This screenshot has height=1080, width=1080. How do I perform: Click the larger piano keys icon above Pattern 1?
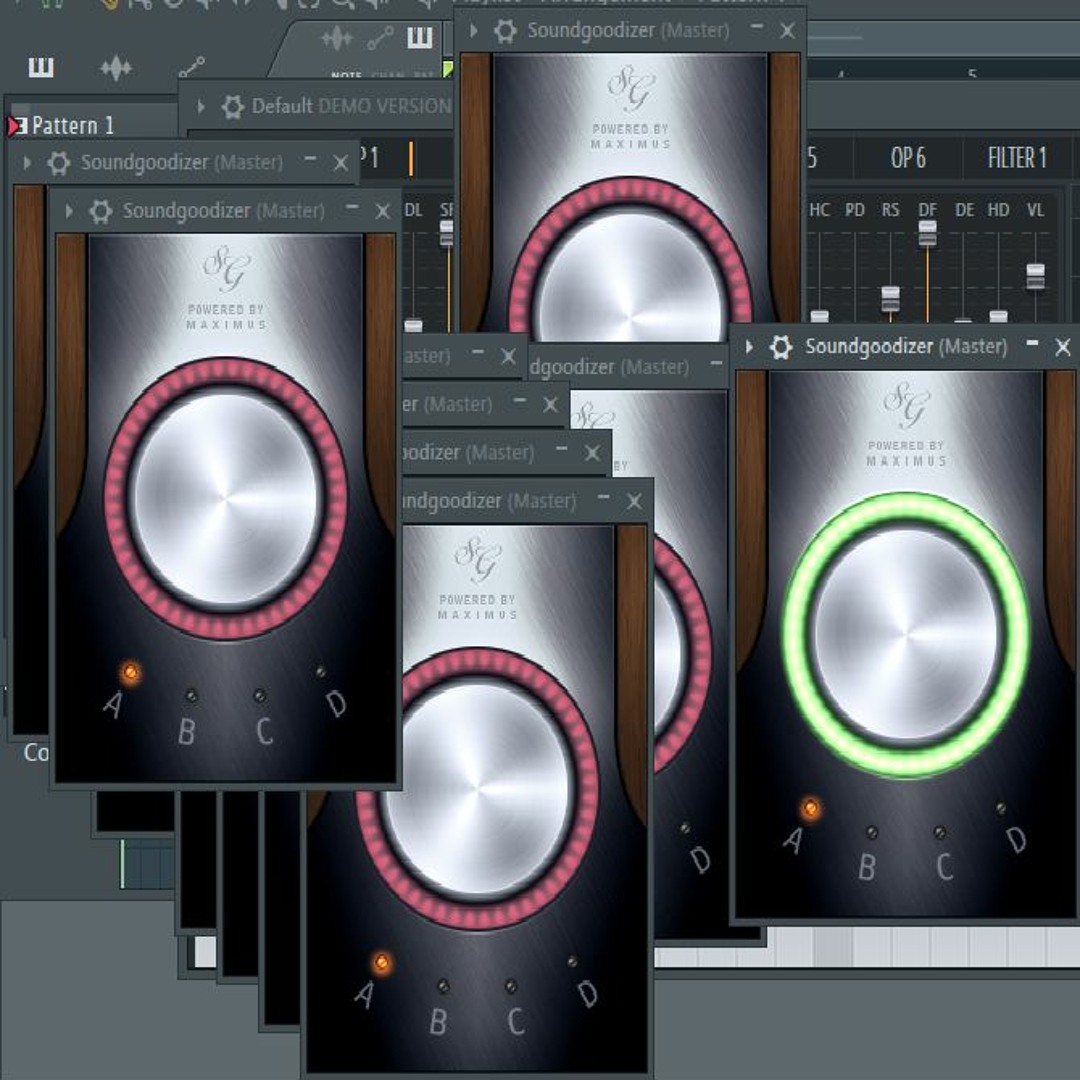pos(41,68)
